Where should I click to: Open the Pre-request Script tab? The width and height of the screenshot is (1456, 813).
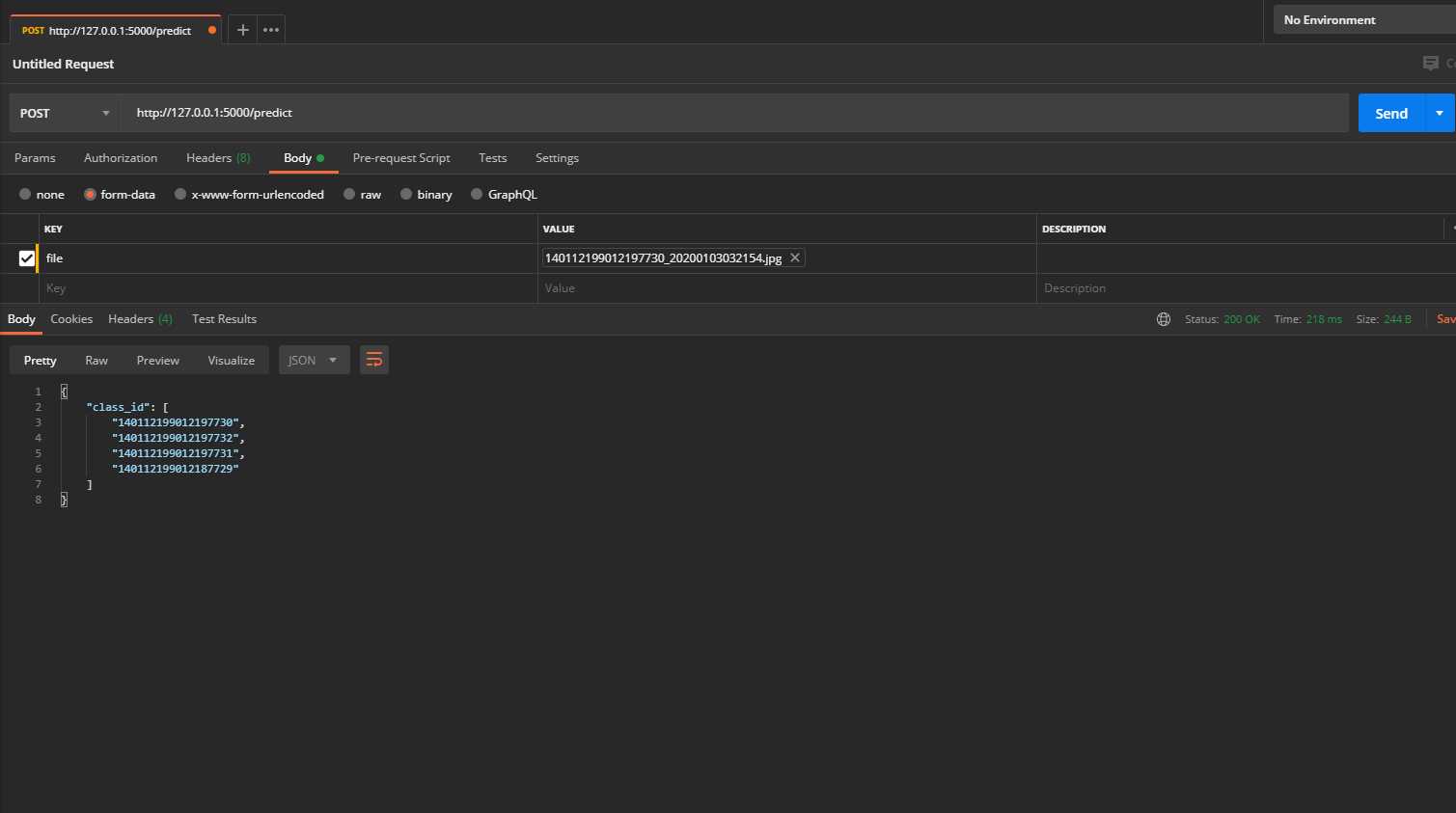tap(401, 158)
